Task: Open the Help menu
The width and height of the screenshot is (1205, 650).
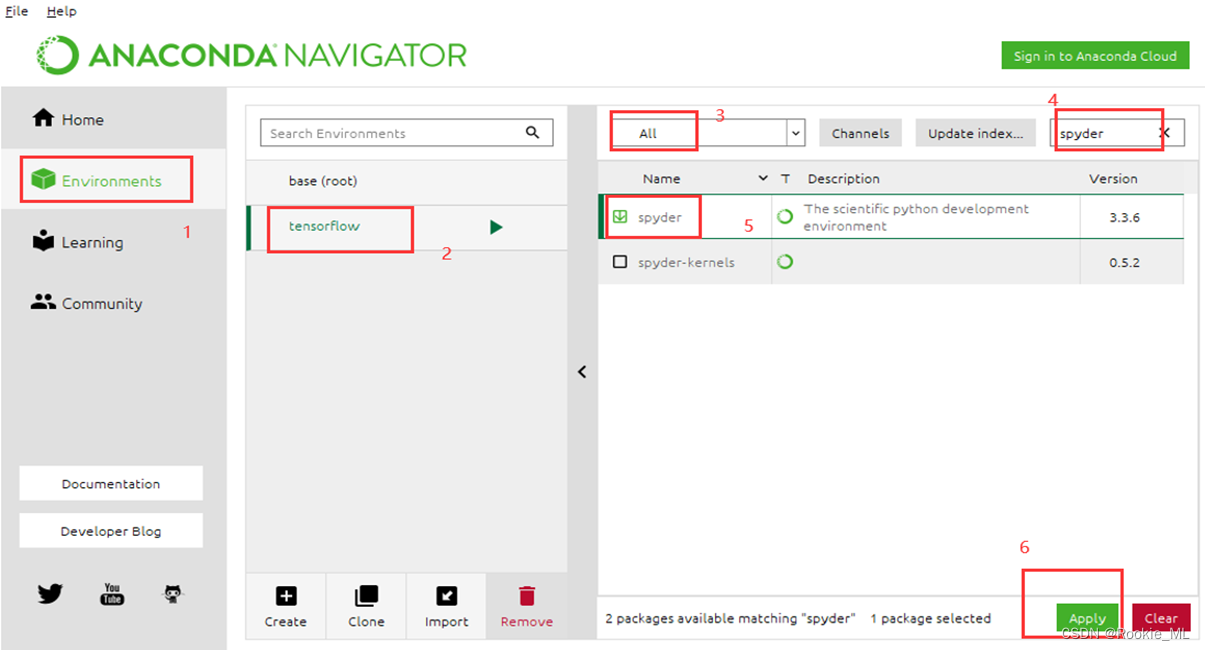Action: pyautogui.click(x=61, y=11)
